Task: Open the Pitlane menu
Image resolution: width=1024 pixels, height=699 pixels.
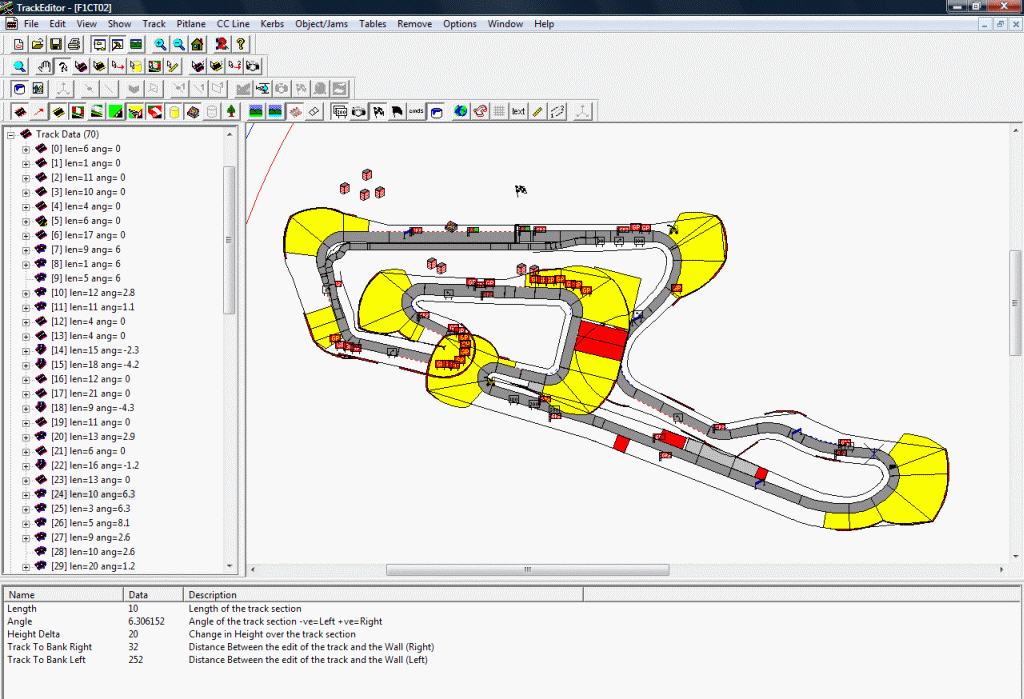Action: pyautogui.click(x=191, y=23)
